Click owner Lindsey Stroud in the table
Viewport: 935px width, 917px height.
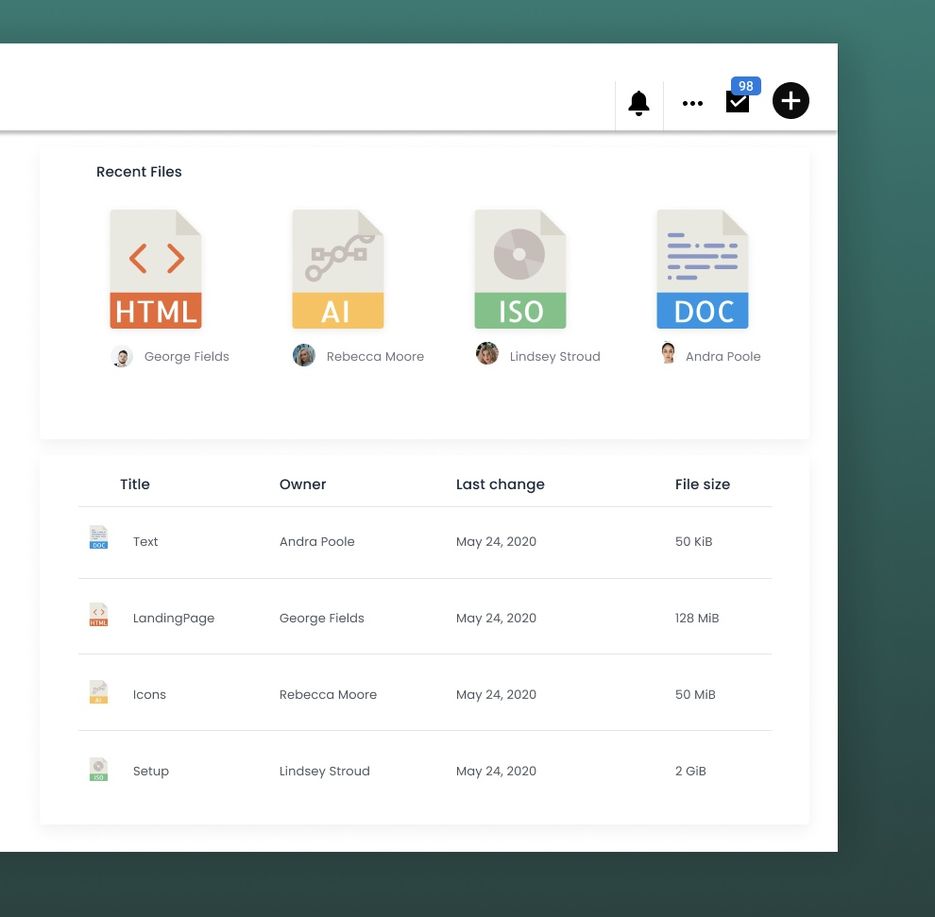pos(324,772)
